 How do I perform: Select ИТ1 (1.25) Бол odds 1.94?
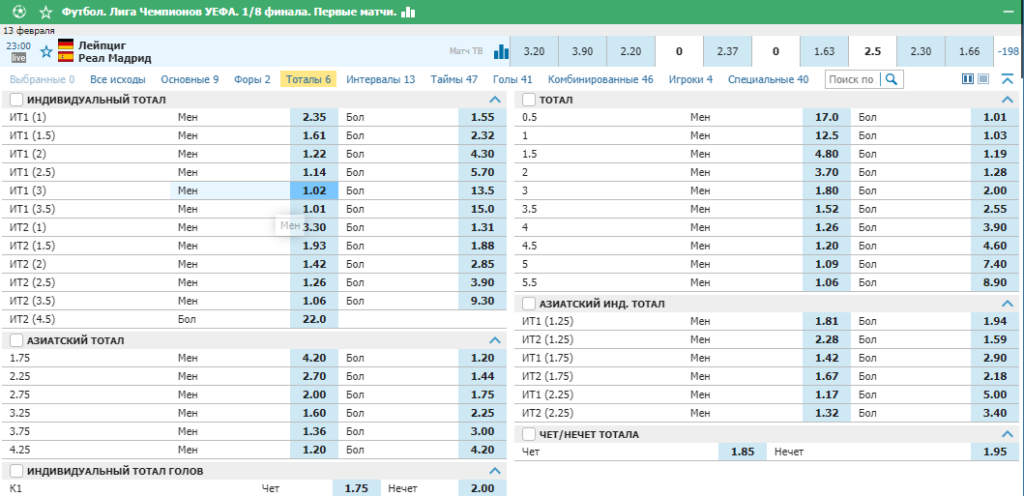(995, 321)
